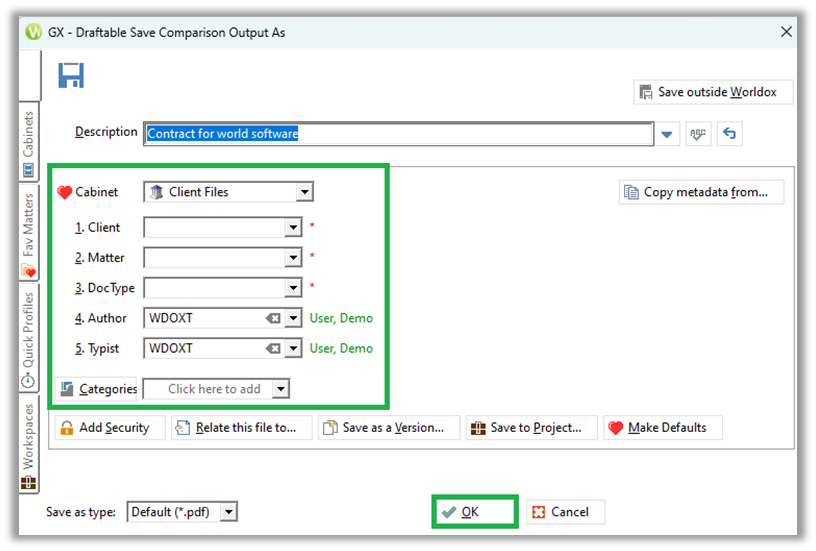Click the undo arrow beside Description
Viewport: 816px width, 551px height.
tap(729, 134)
